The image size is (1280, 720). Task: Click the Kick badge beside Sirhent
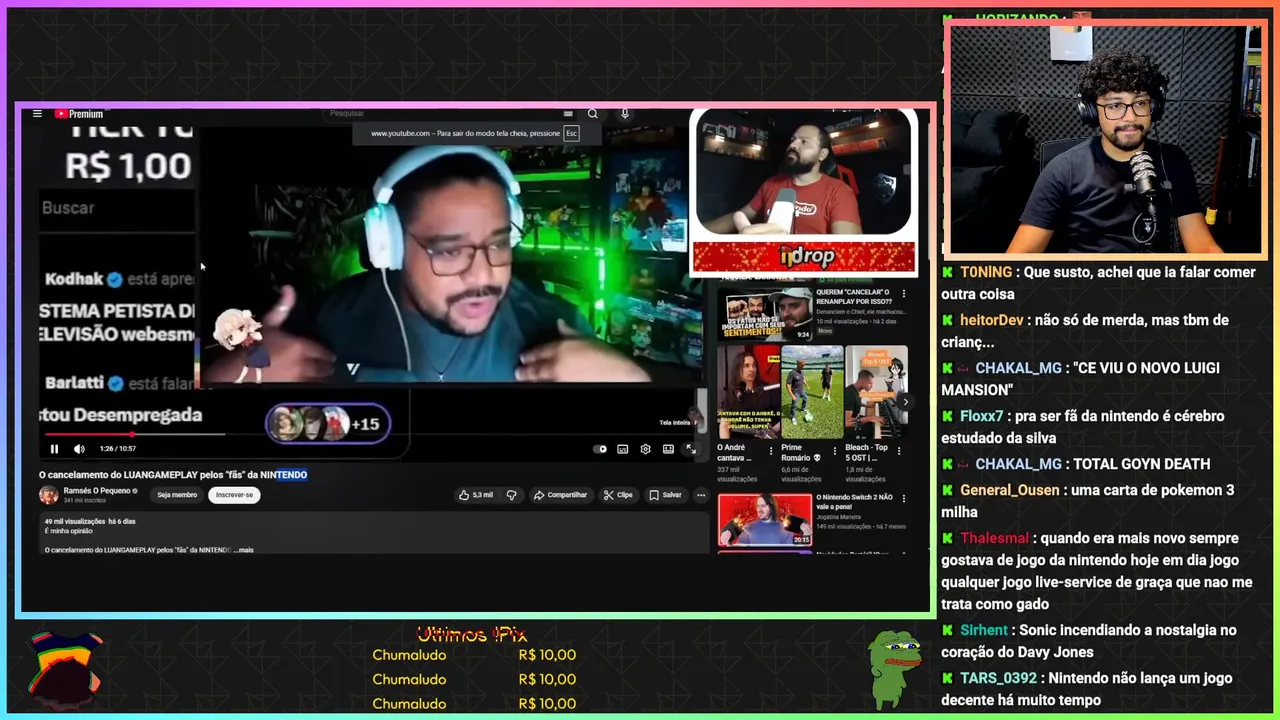click(947, 630)
